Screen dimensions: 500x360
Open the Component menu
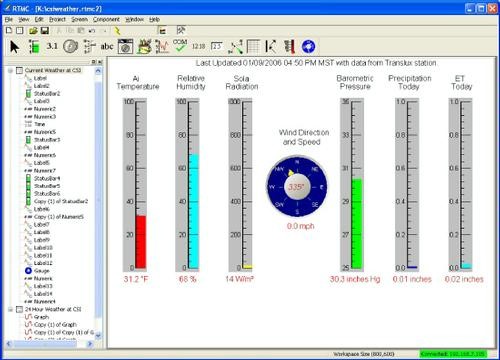pos(106,19)
